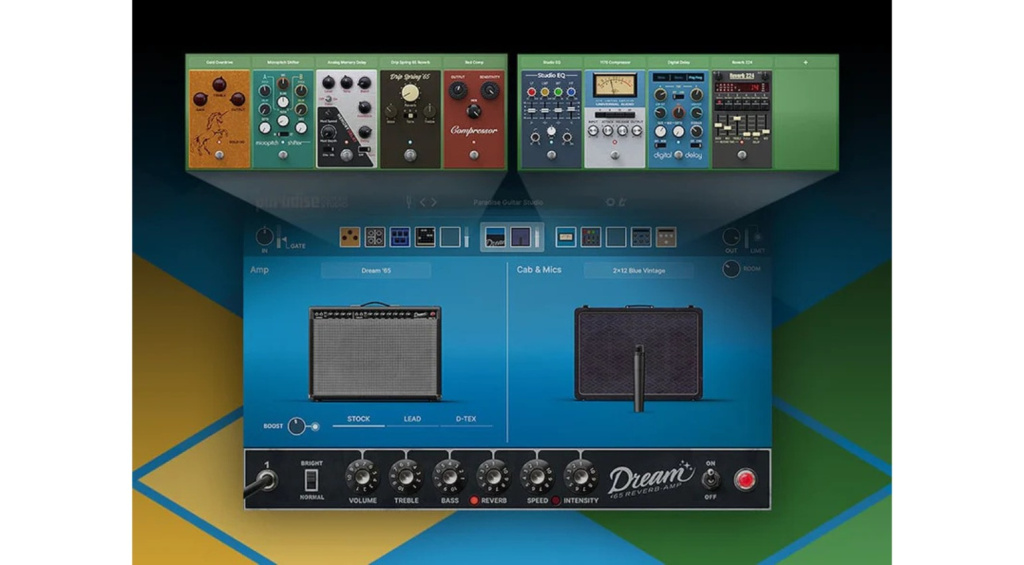Click the amp VOLUME knob
The height and width of the screenshot is (565, 1024).
tap(362, 477)
